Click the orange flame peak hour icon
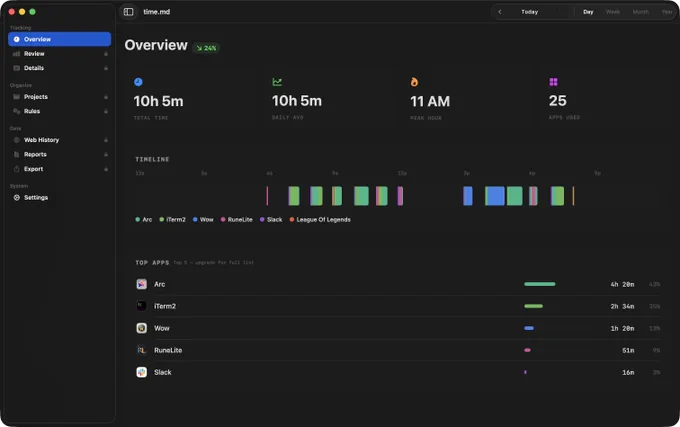Screen dimensions: 680x427 point(414,82)
